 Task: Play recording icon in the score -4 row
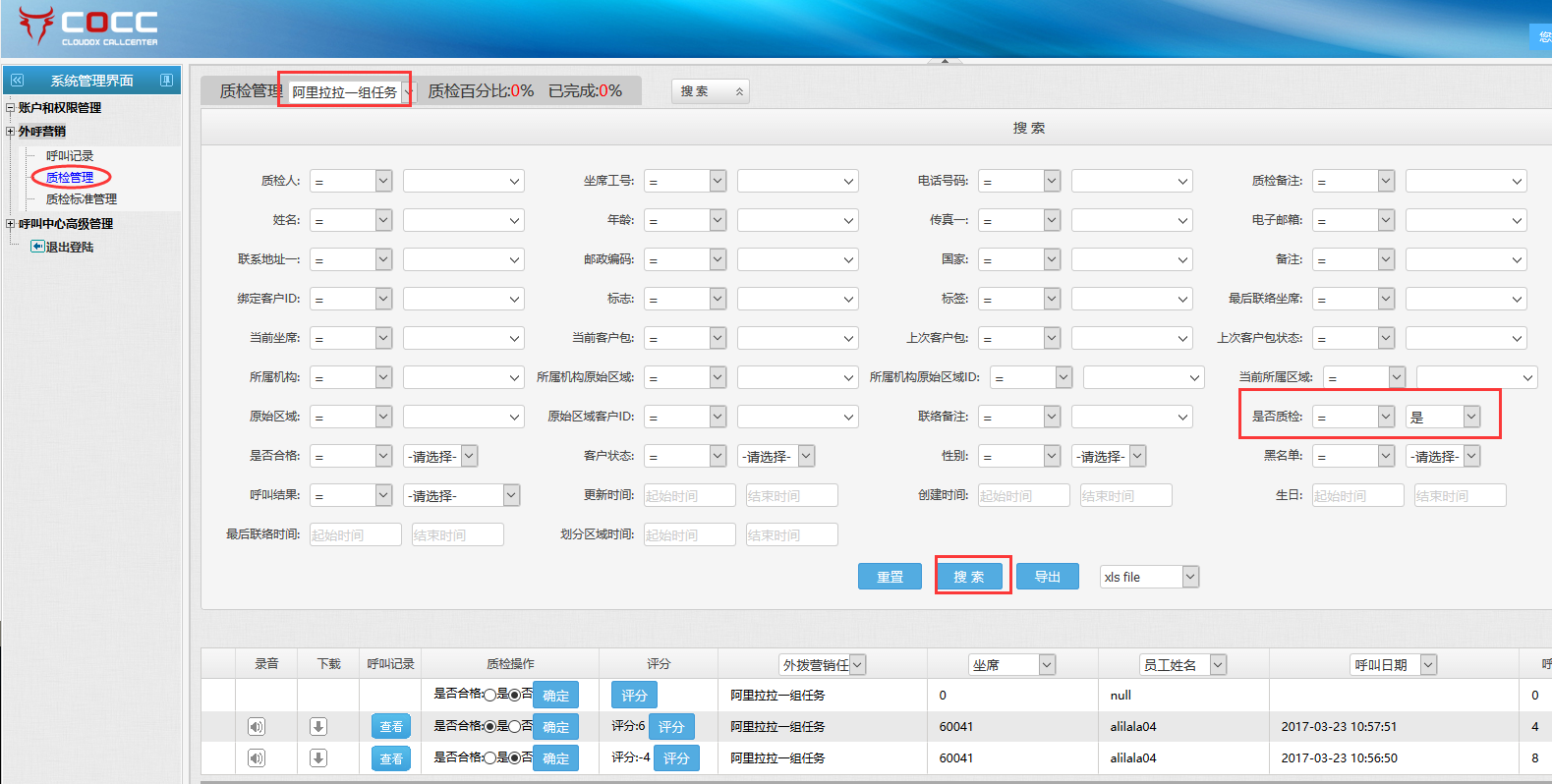pos(257,758)
